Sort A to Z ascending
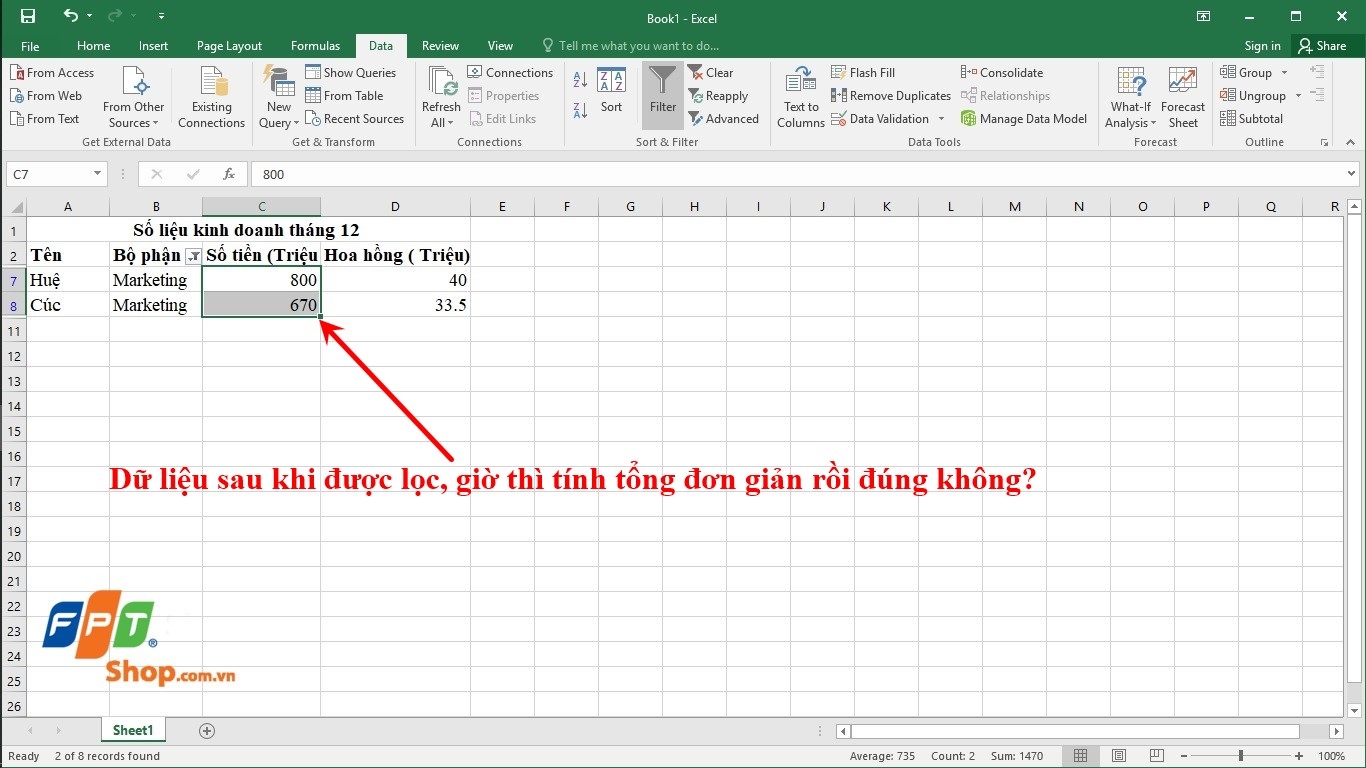This screenshot has width=1366, height=768. click(581, 81)
